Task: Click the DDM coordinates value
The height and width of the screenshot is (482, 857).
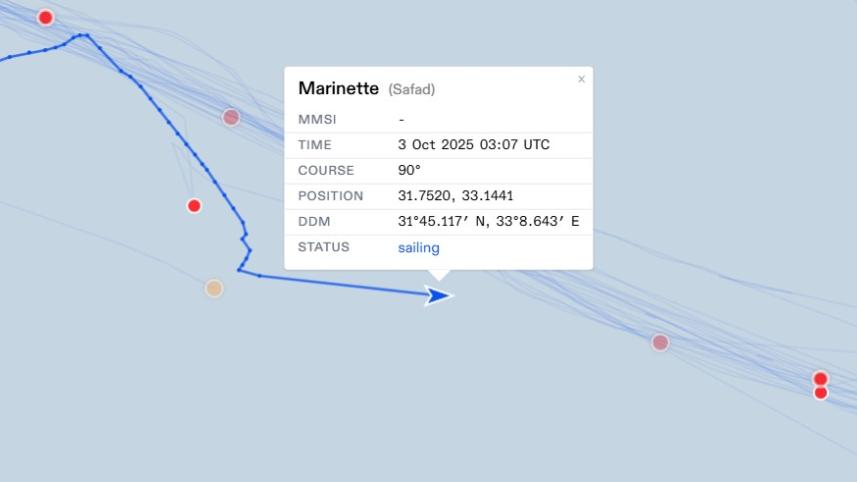Action: (488, 221)
